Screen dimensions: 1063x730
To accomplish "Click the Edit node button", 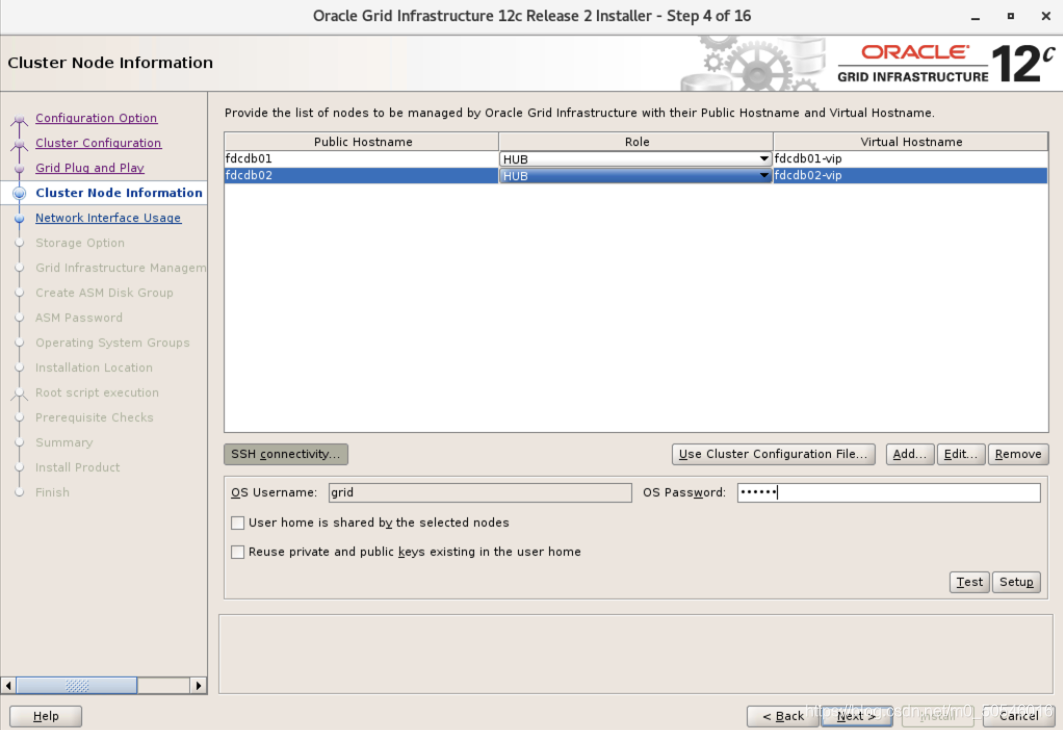I will click(x=961, y=454).
